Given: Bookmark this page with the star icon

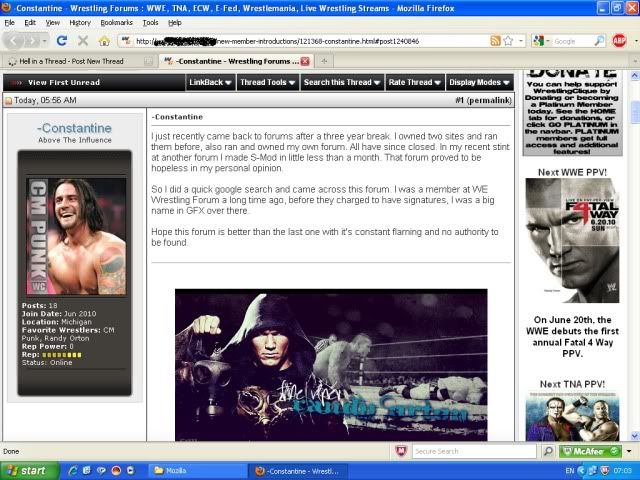Looking at the screenshot, I should point(508,40).
